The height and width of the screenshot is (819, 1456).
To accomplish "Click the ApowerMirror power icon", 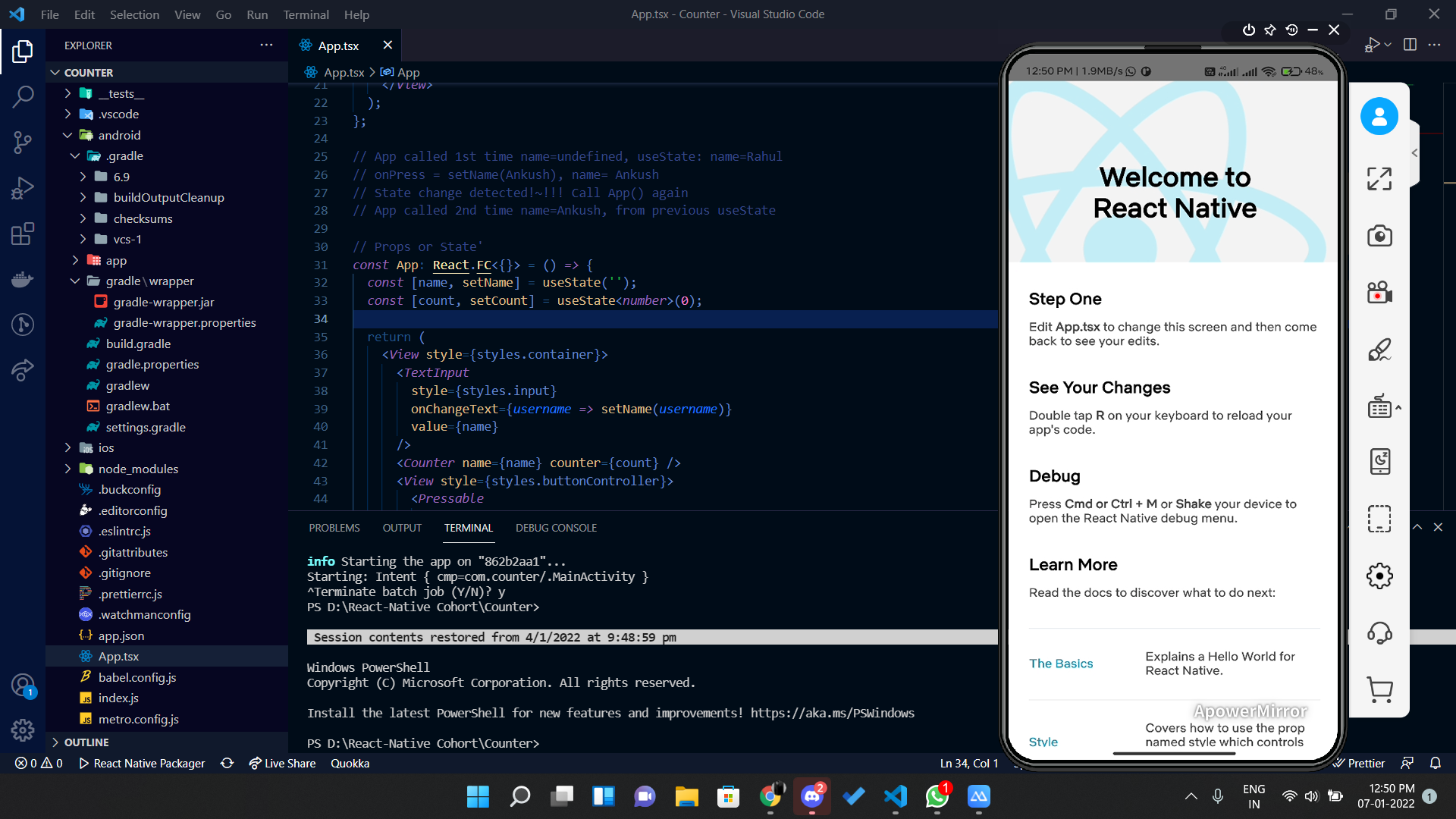I will [1249, 30].
